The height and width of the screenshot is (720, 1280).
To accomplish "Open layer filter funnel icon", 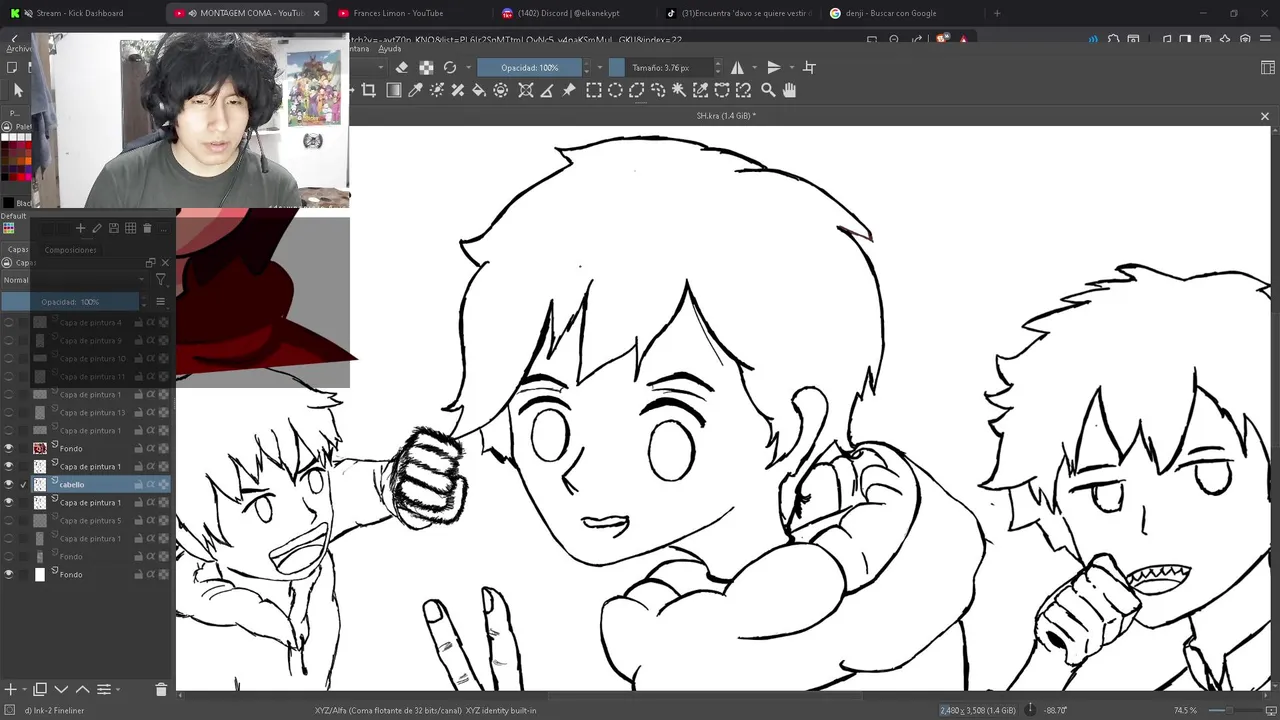I will tap(160, 280).
